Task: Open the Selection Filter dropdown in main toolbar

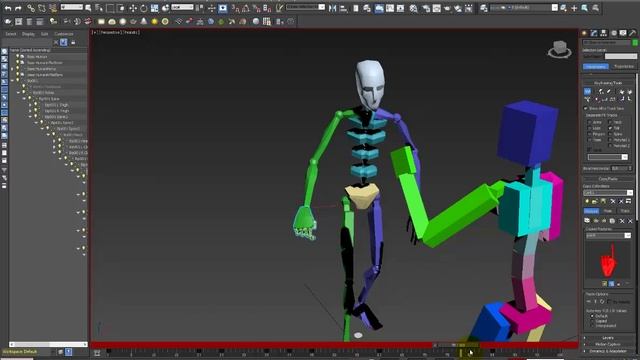Action: [71, 7]
